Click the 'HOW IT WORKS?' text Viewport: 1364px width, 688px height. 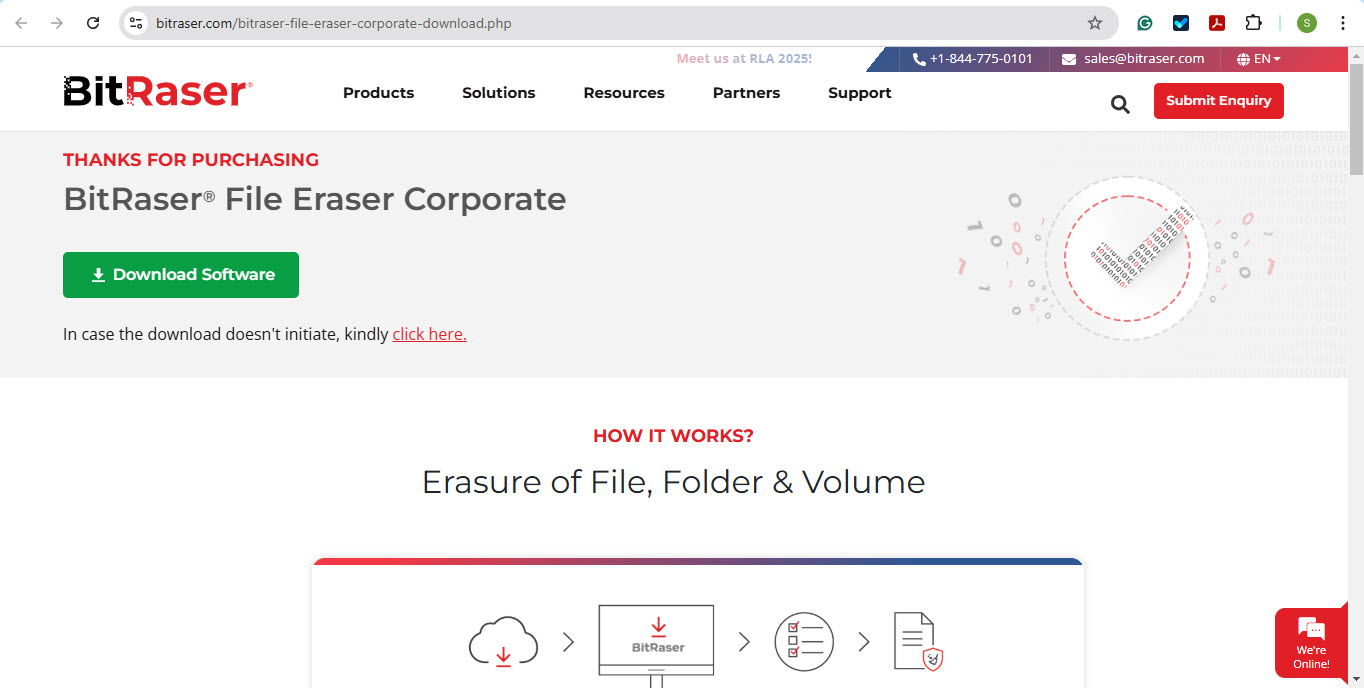click(x=673, y=436)
